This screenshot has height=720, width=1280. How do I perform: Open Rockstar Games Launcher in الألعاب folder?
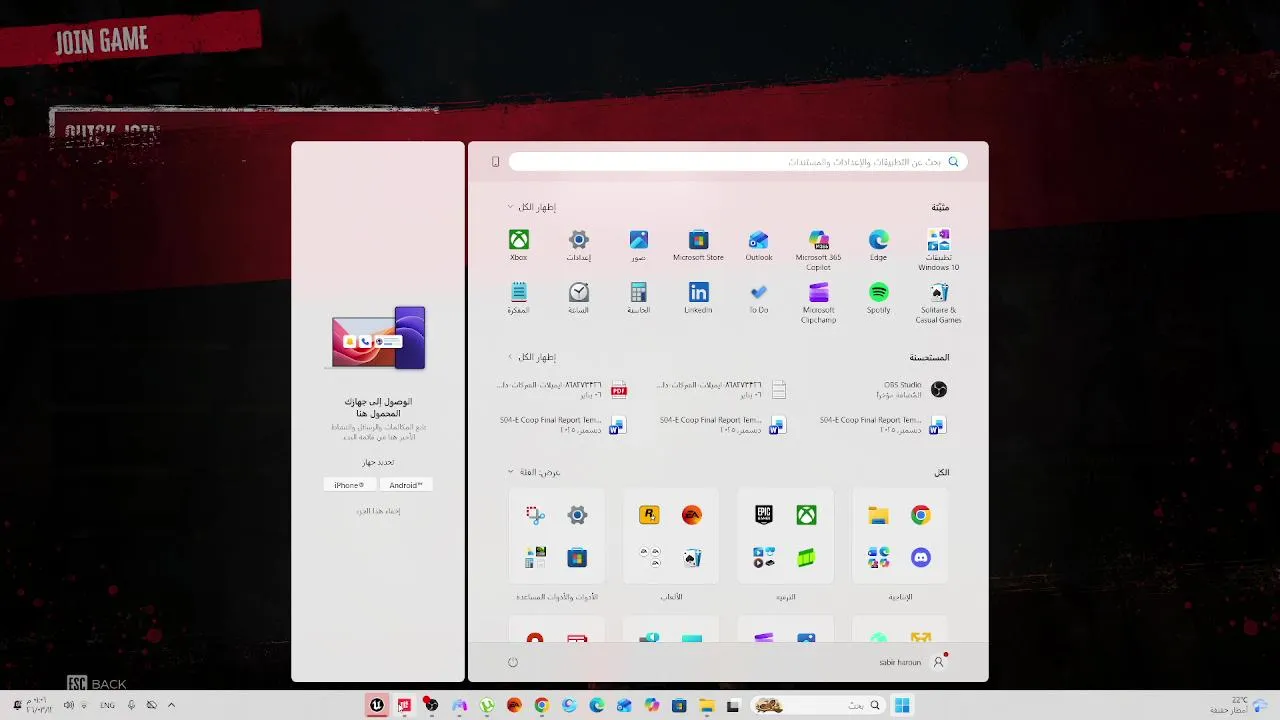[x=650, y=515]
